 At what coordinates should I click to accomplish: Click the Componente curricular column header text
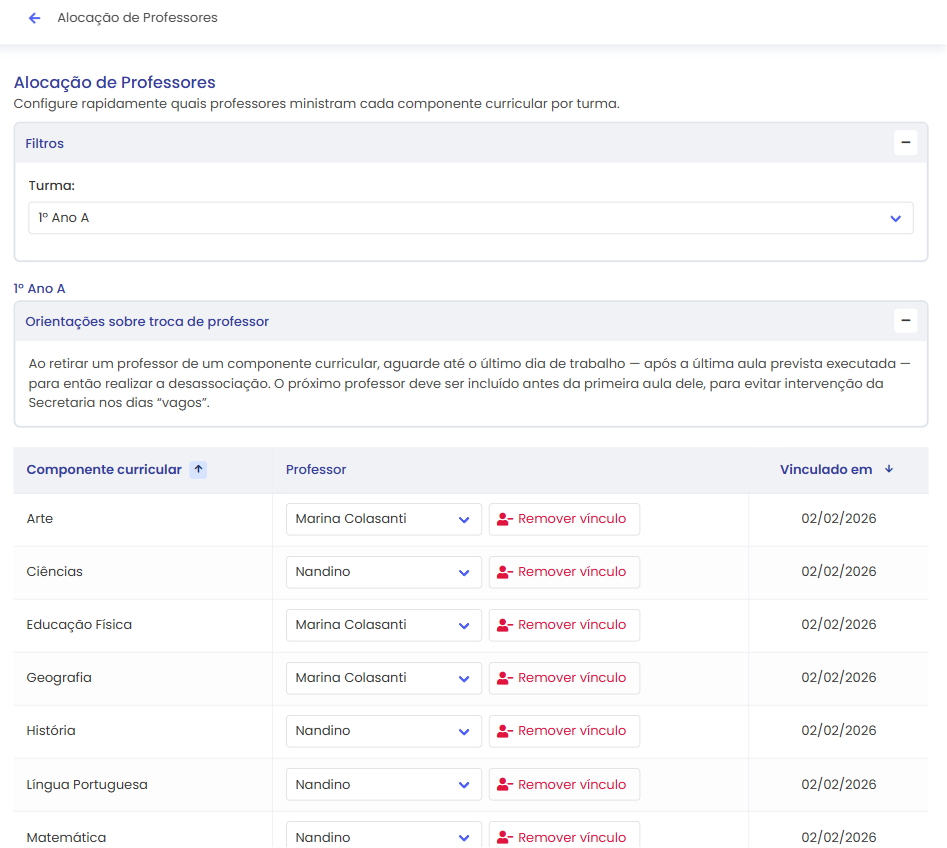click(104, 469)
